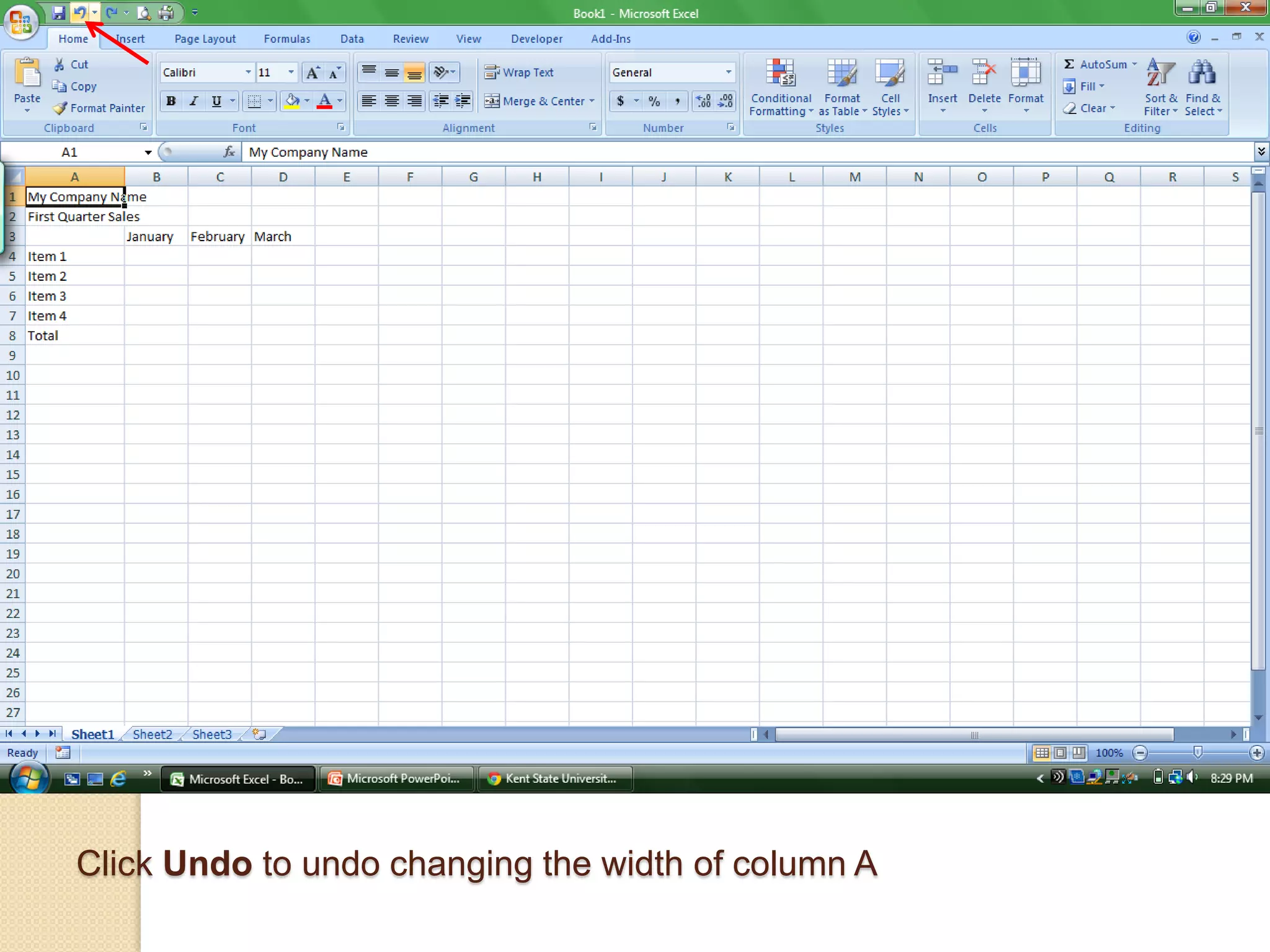Open Microsoft Excel Help icon
Screen dimensions: 1270x952
(1194, 37)
